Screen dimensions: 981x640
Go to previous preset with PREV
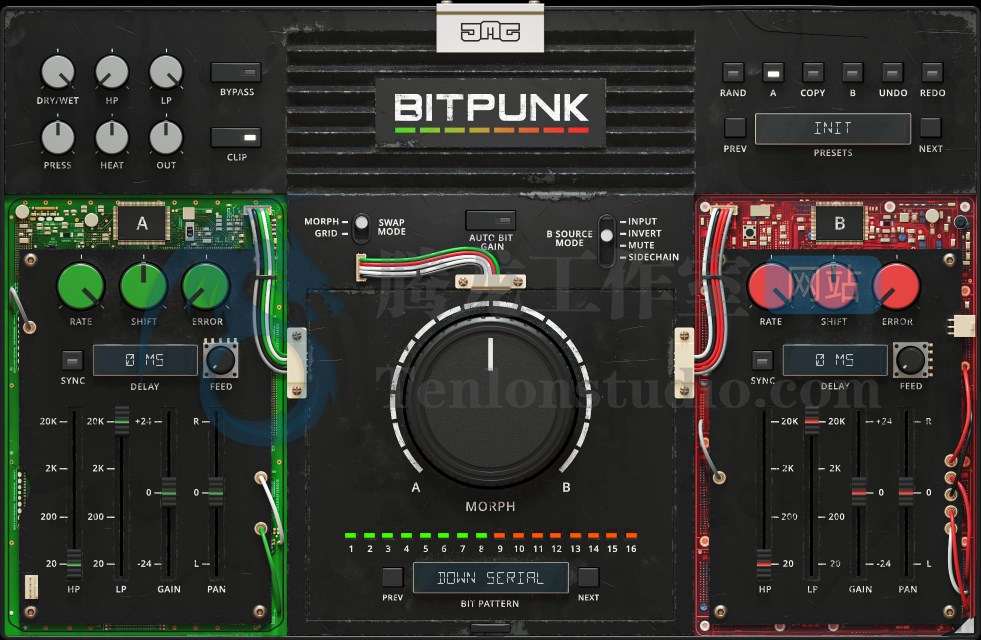(x=735, y=128)
